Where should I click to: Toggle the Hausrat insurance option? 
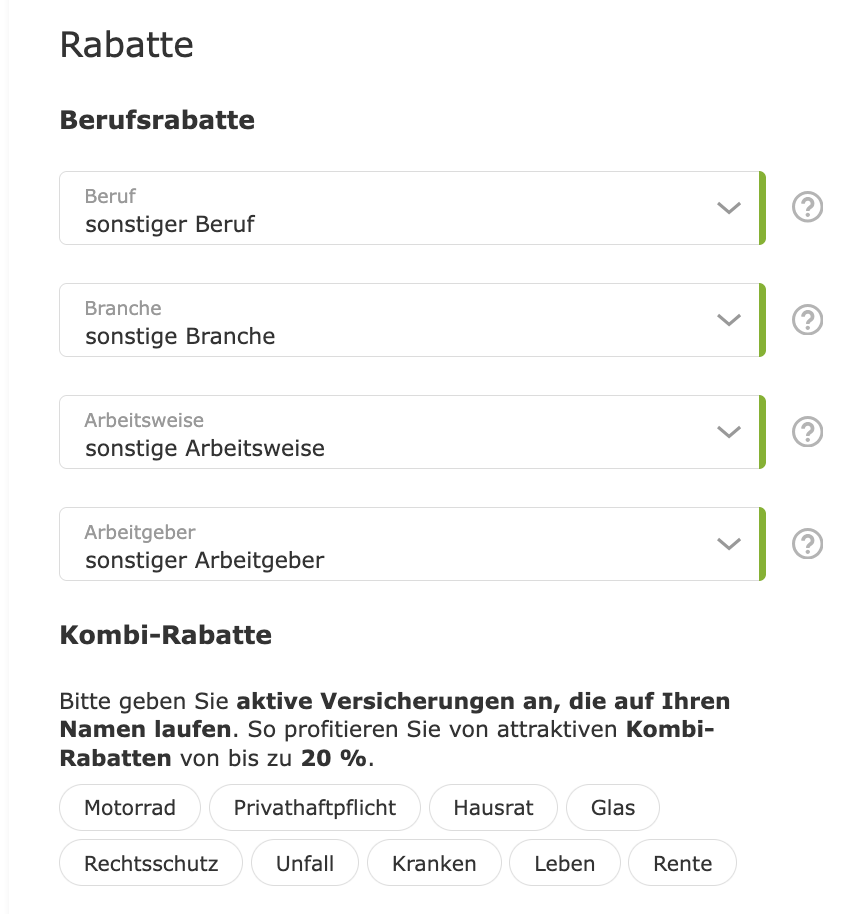493,807
